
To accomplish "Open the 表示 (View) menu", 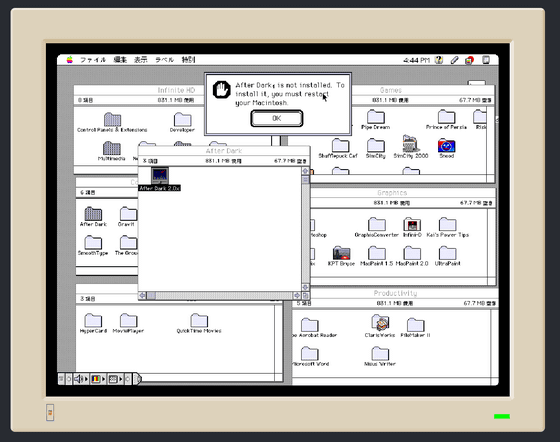I will tap(141, 60).
